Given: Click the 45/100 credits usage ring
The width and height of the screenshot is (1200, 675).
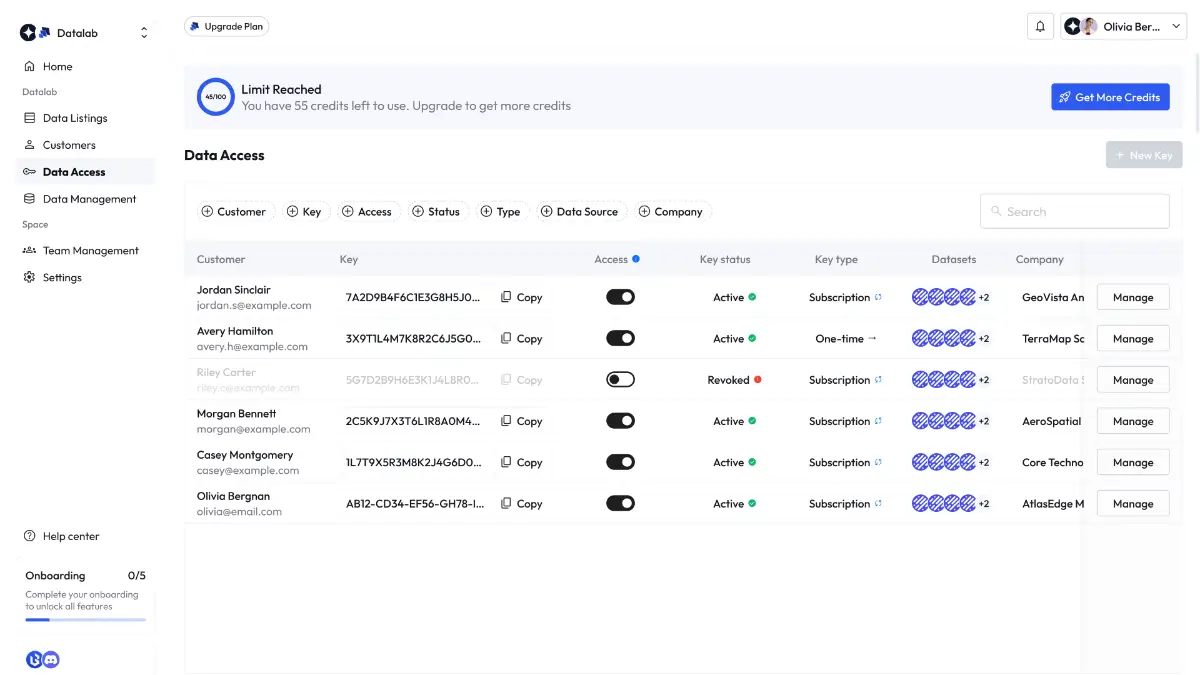Looking at the screenshot, I should (215, 97).
